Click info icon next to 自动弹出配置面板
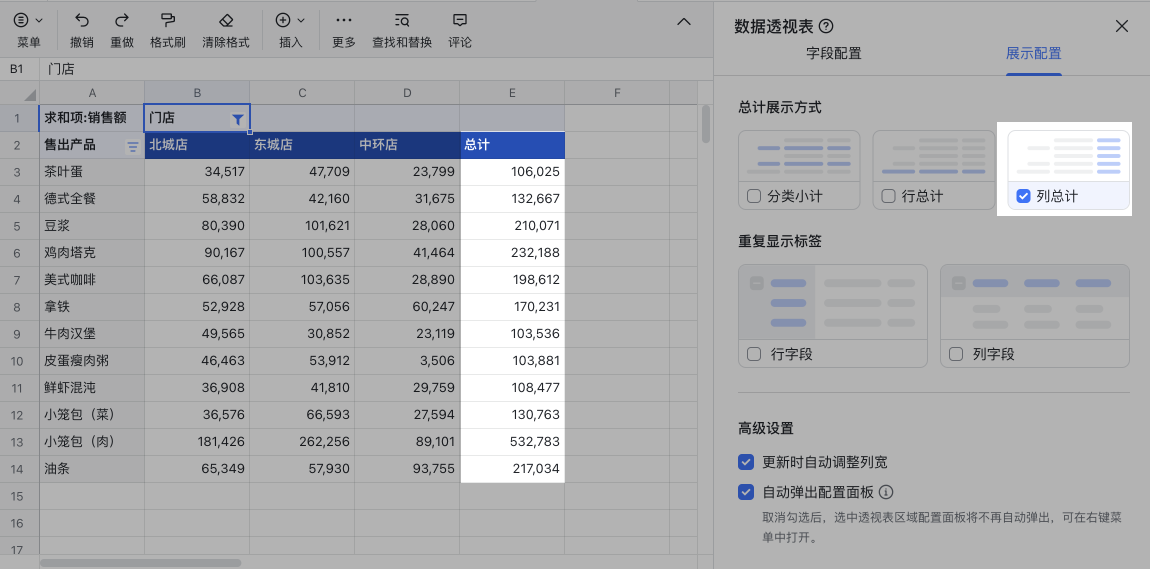1150x569 pixels. click(x=885, y=492)
